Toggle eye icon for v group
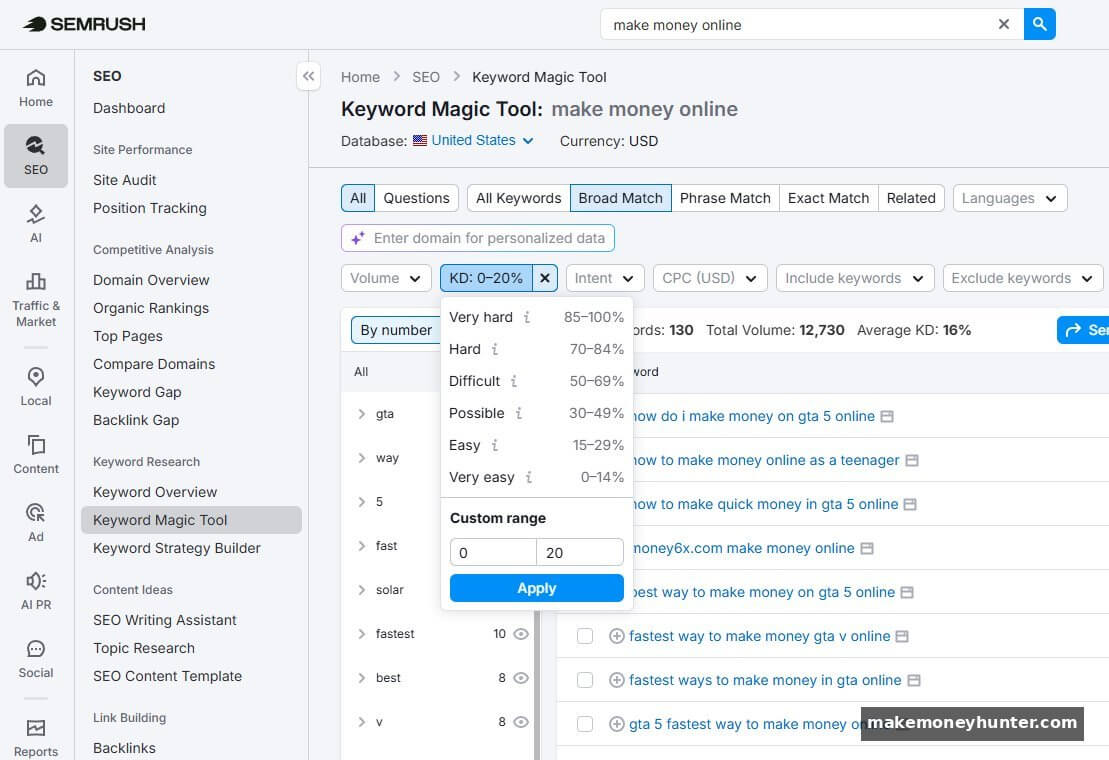The image size is (1109, 760). (x=521, y=721)
